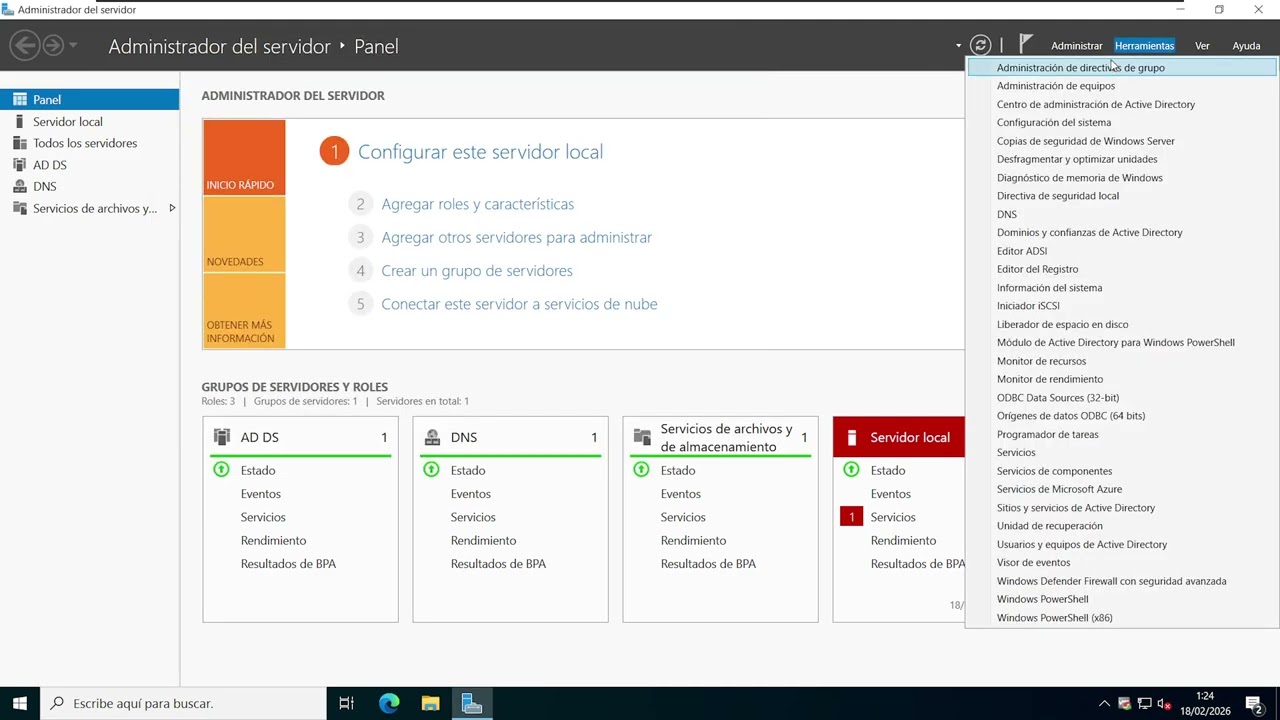Viewport: 1280px width, 720px height.
Task: Choose Administración de equipos from the menu
Action: (1122, 86)
